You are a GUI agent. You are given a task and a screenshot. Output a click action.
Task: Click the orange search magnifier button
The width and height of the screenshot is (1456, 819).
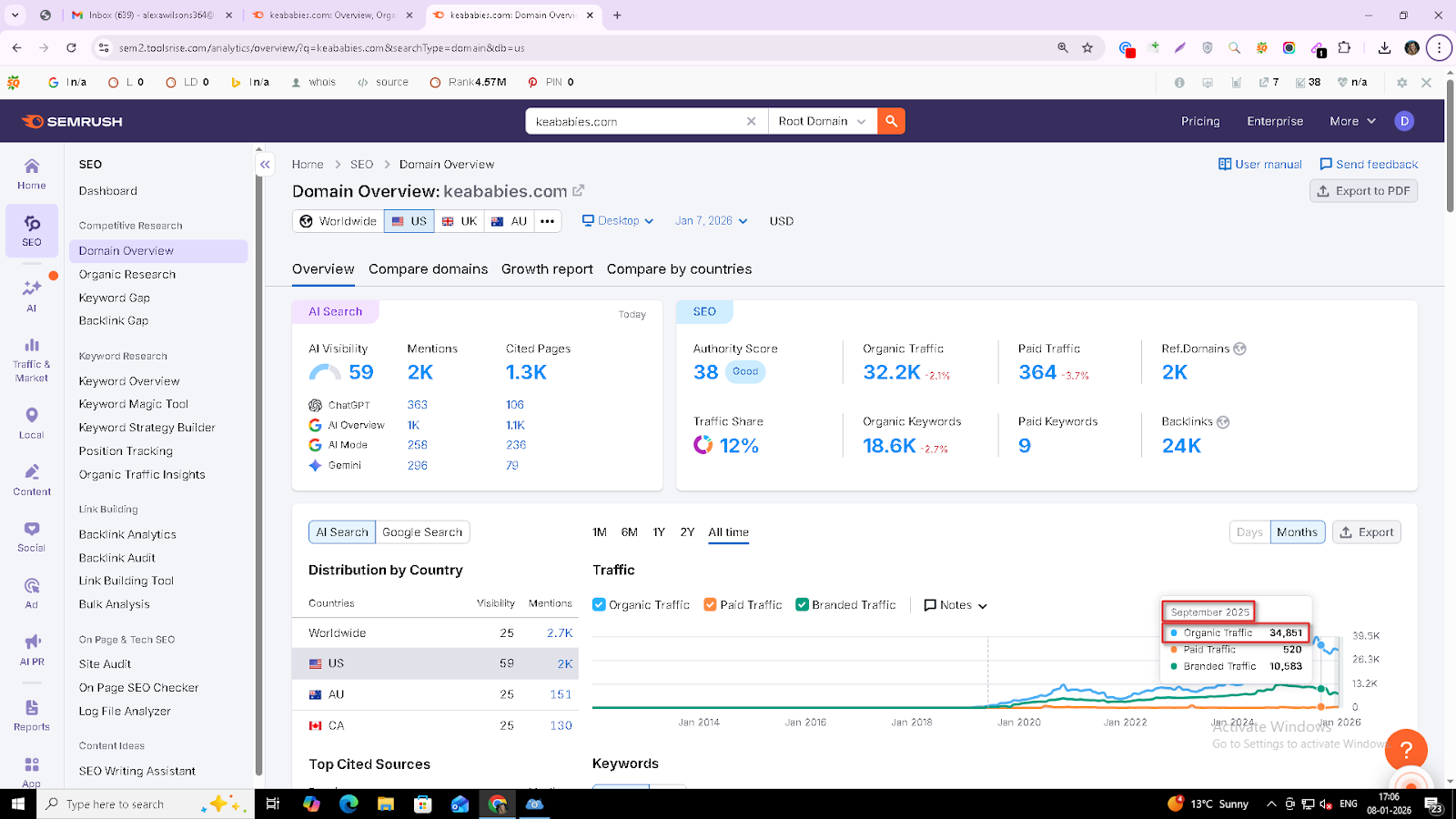click(891, 121)
